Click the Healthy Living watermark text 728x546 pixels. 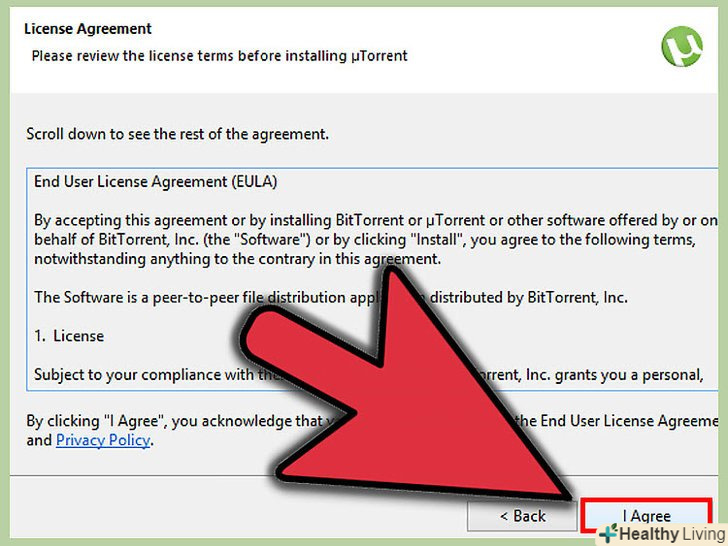coord(672,534)
